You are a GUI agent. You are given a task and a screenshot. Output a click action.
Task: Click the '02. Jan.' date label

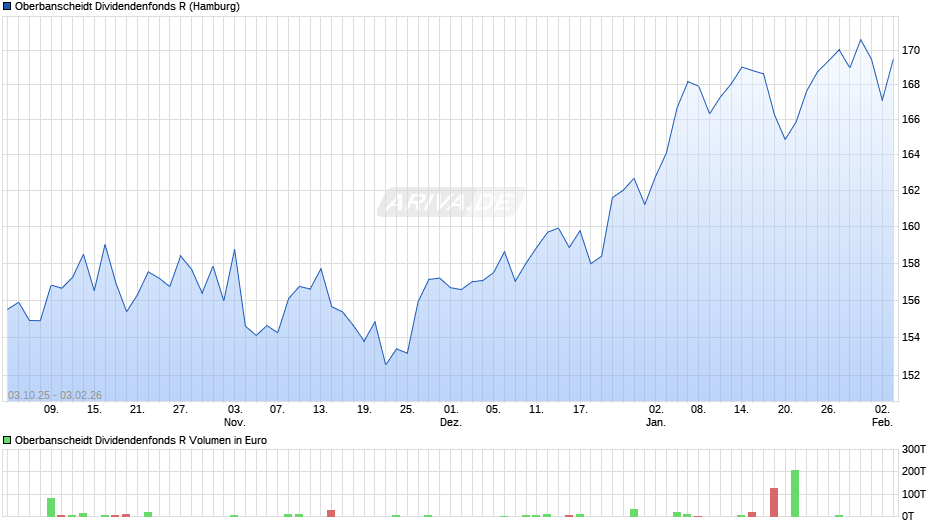[656, 416]
